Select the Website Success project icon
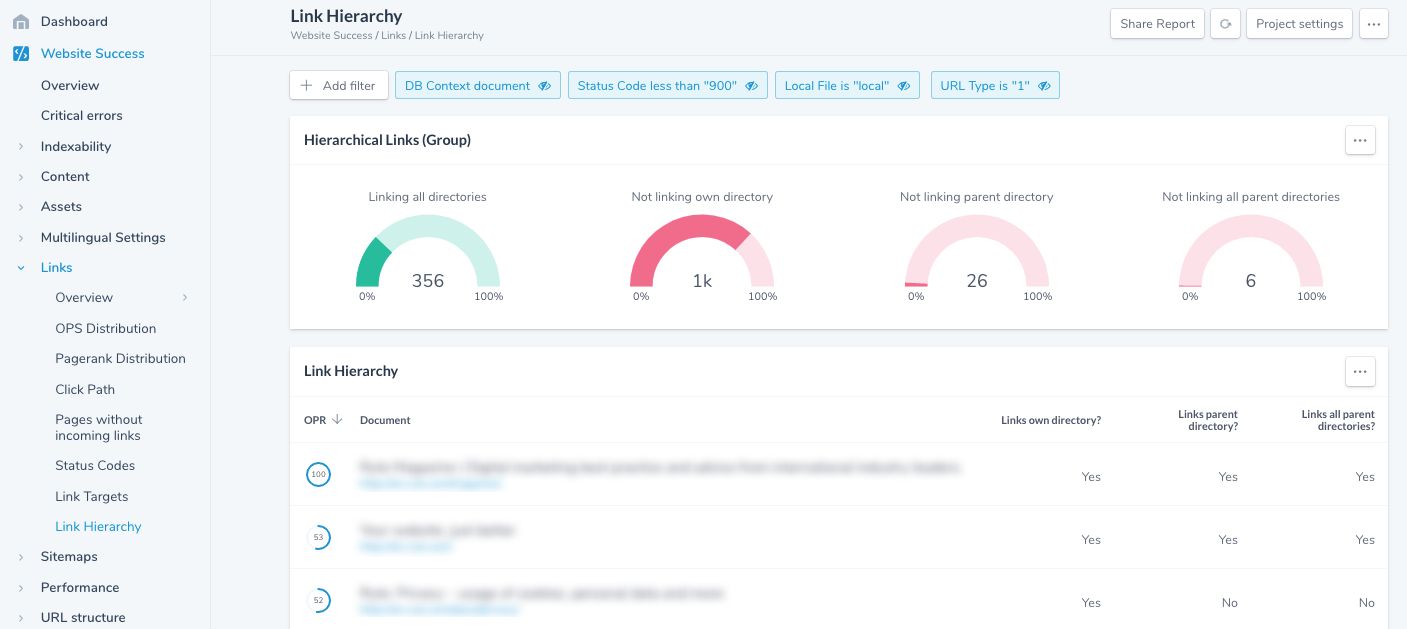Image resolution: width=1407 pixels, height=629 pixels. coord(20,53)
